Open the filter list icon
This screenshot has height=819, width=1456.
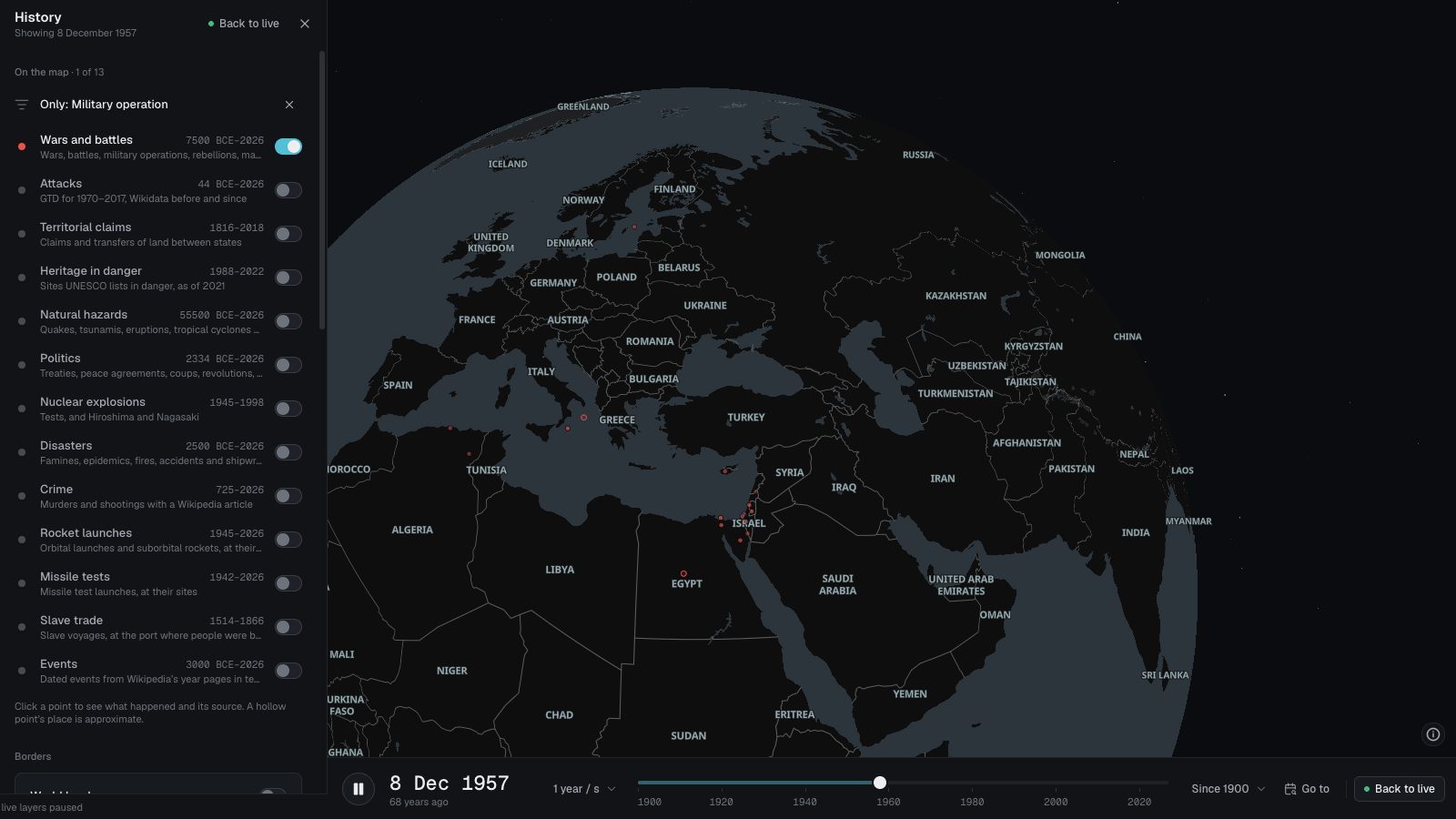(22, 105)
